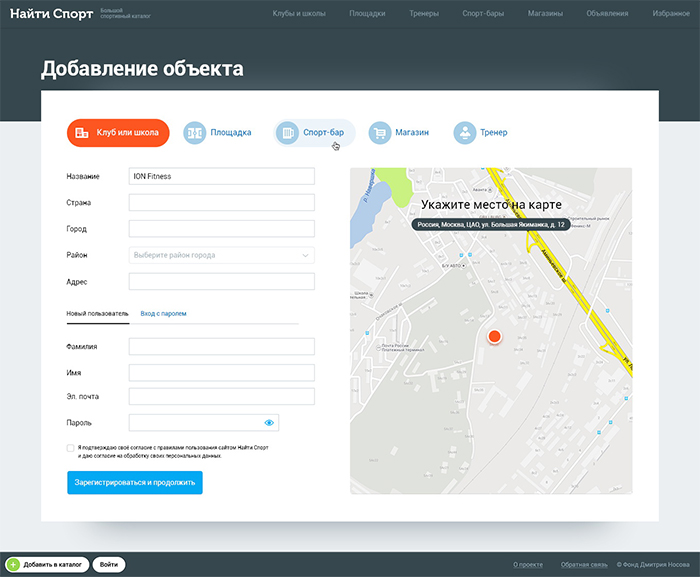Click the green plus icon in footer
Image resolution: width=700 pixels, height=577 pixels.
pos(13,565)
